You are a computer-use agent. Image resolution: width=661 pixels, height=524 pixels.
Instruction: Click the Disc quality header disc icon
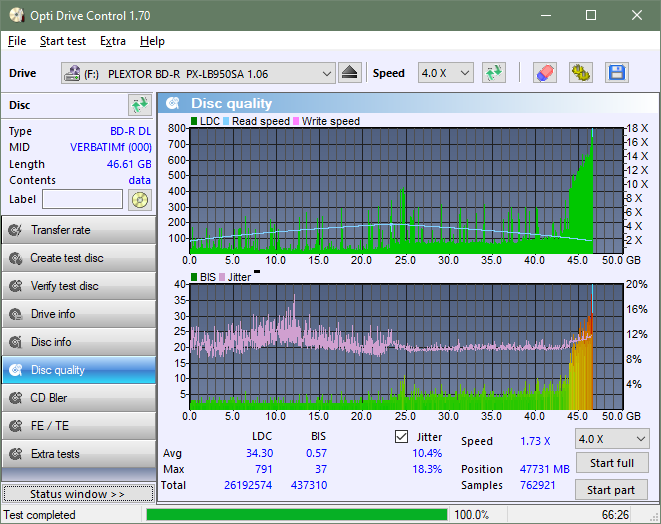172,103
